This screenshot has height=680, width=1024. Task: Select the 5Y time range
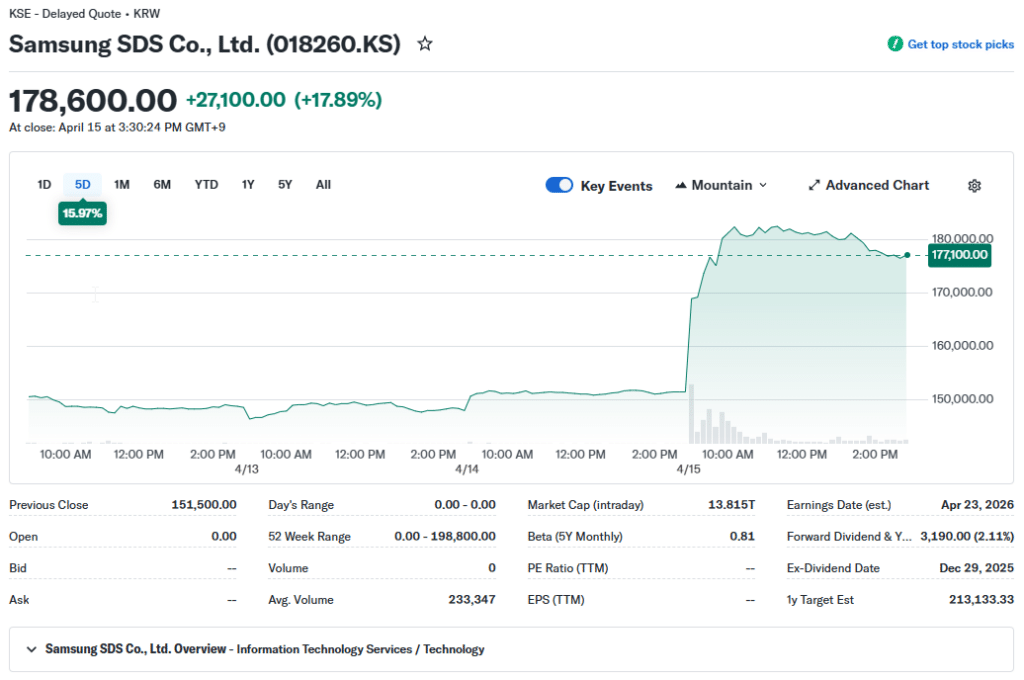[x=285, y=185]
